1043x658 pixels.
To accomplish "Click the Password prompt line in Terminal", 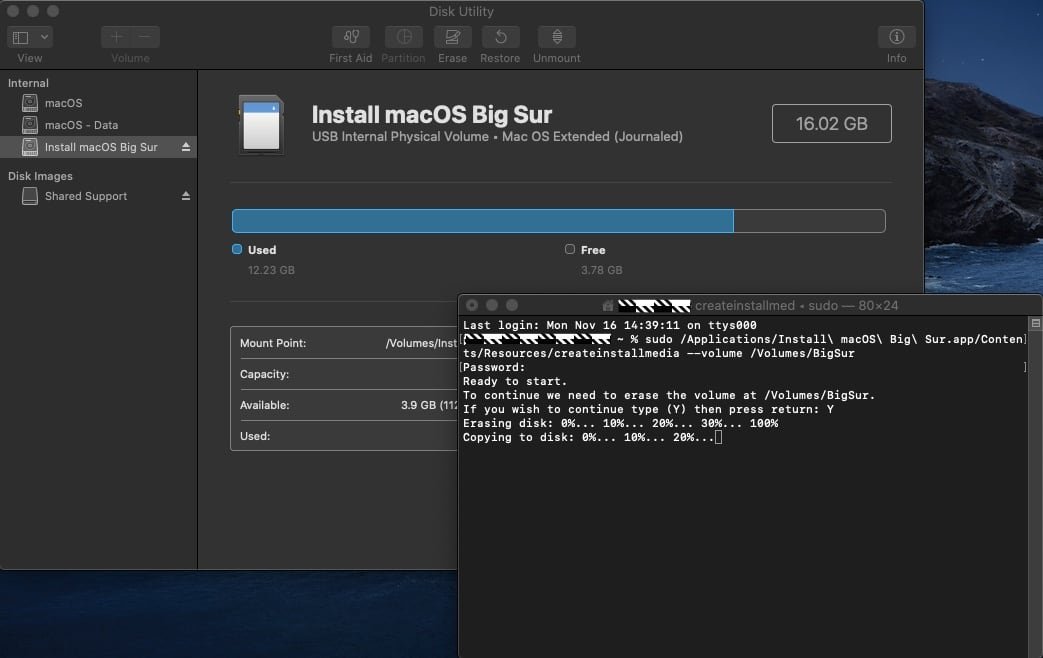I will 494,367.
